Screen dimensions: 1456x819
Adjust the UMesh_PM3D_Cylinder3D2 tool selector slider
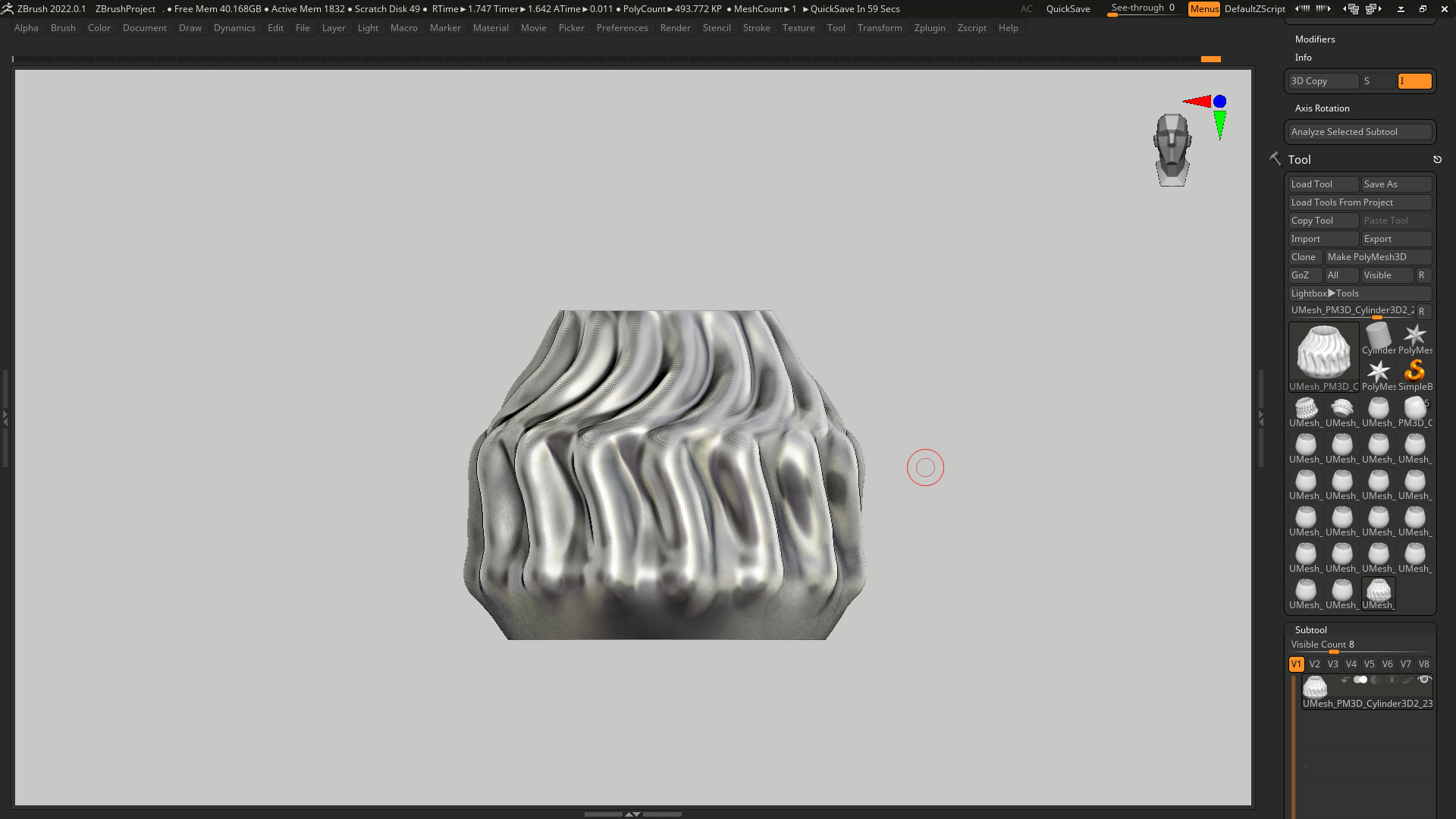(1352, 311)
